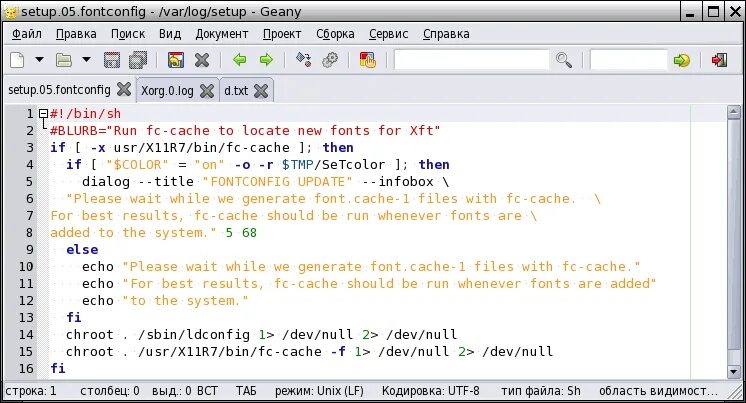Close current file via toolbar X icon
Screen dimensions: 746x403
[x=202, y=60]
